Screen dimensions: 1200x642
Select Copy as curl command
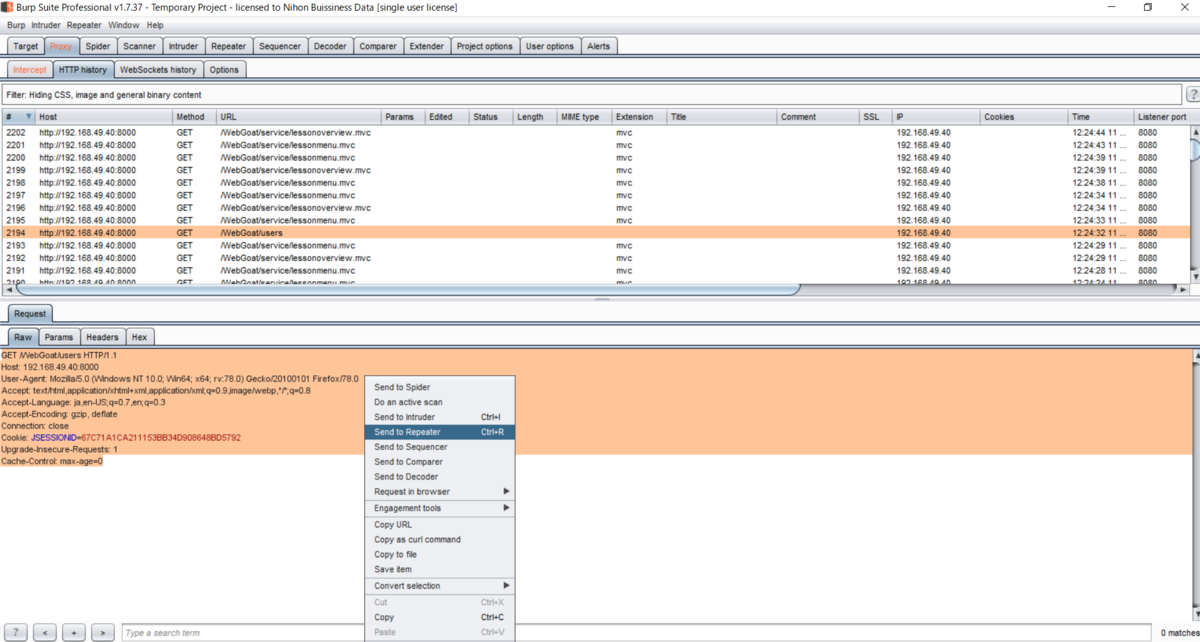pyautogui.click(x=440, y=539)
